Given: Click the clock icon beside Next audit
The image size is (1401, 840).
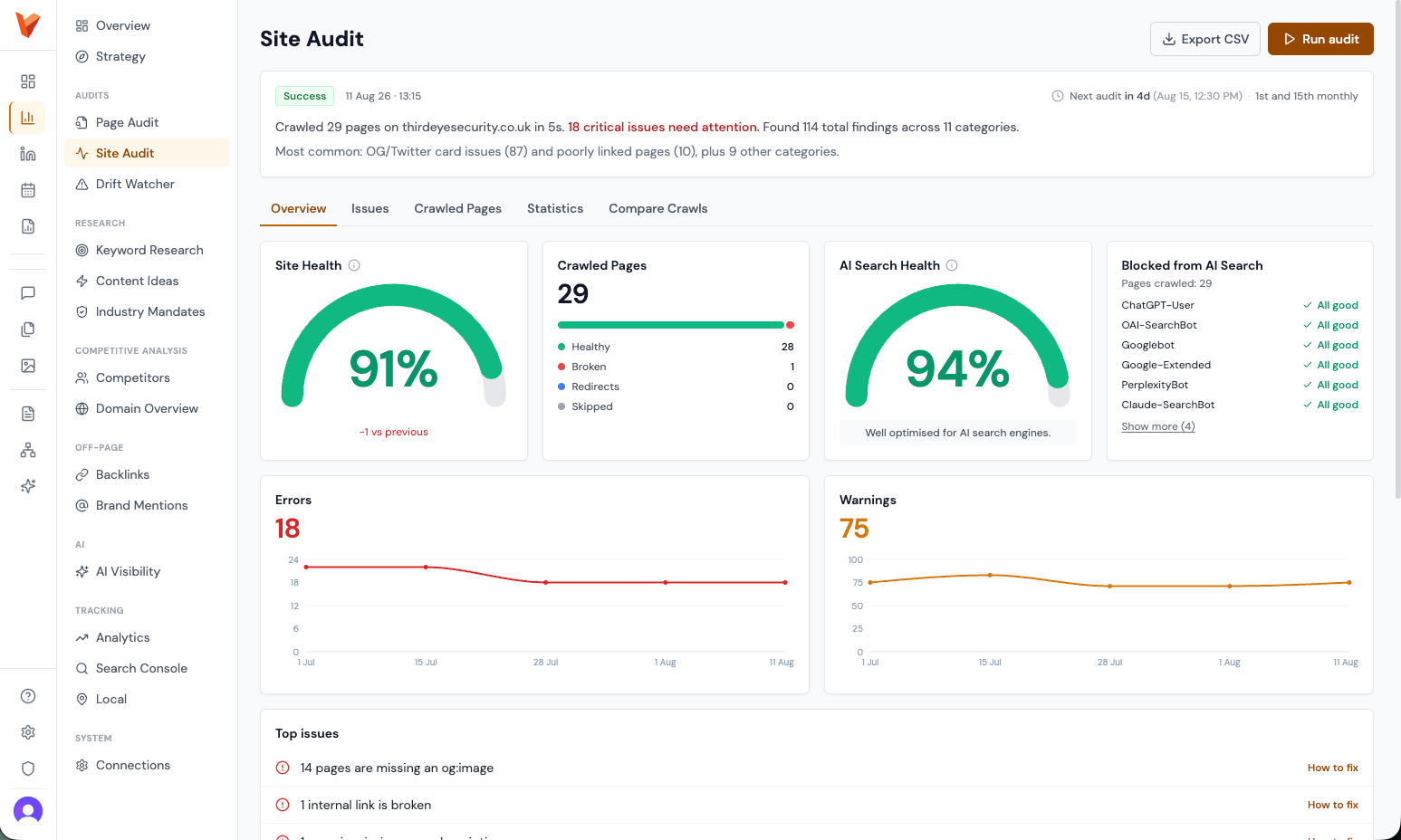Looking at the screenshot, I should click(1057, 96).
